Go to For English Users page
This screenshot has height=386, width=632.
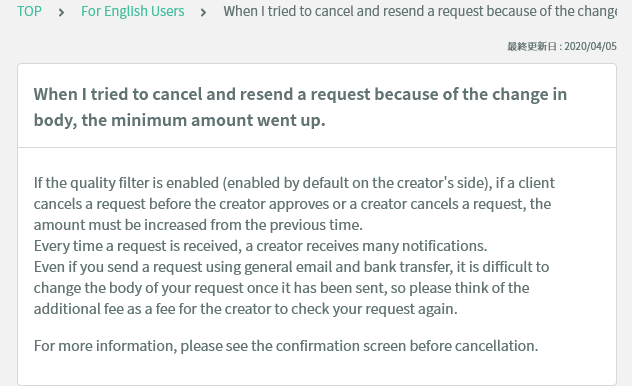133,11
